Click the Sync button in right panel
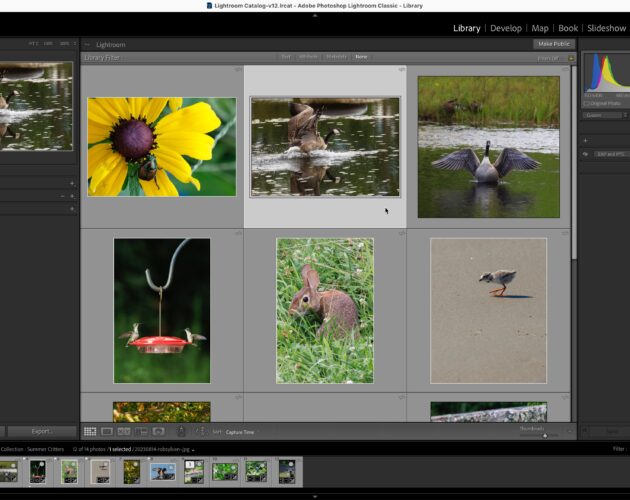630x500 pixels. tap(612, 431)
